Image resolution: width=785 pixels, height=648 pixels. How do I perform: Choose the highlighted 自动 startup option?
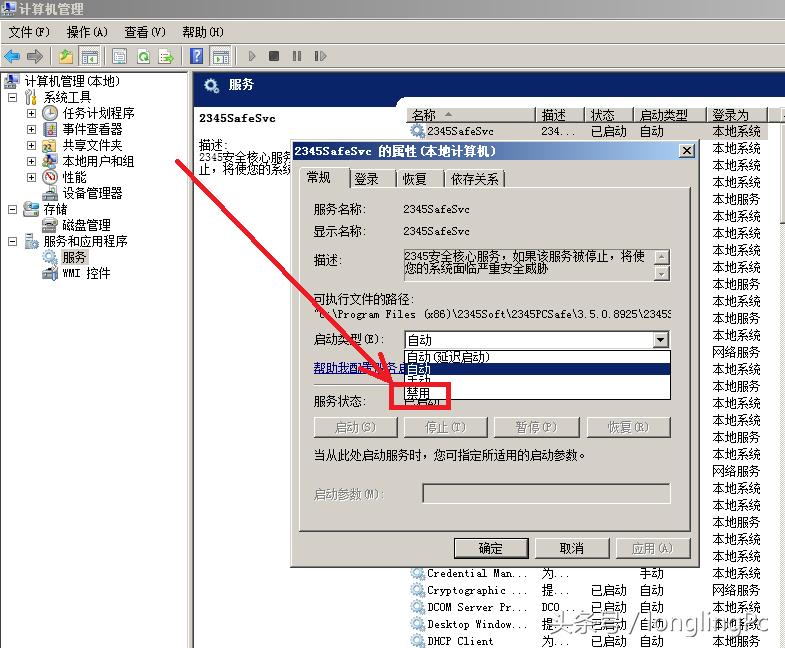point(537,369)
